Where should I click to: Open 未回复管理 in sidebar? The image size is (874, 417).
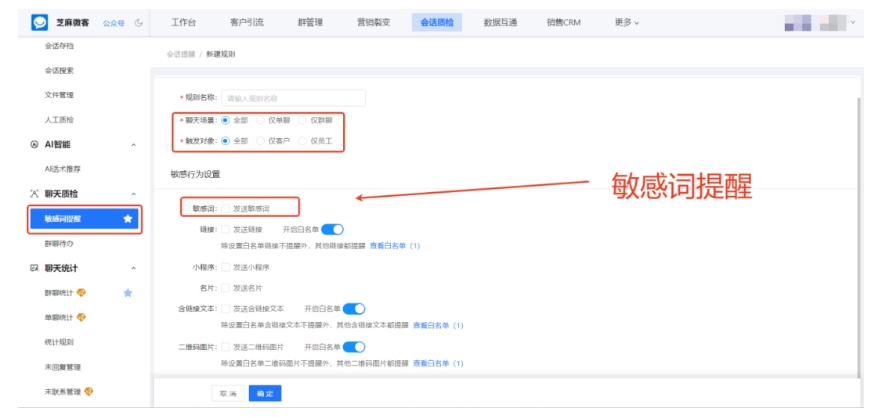63,367
